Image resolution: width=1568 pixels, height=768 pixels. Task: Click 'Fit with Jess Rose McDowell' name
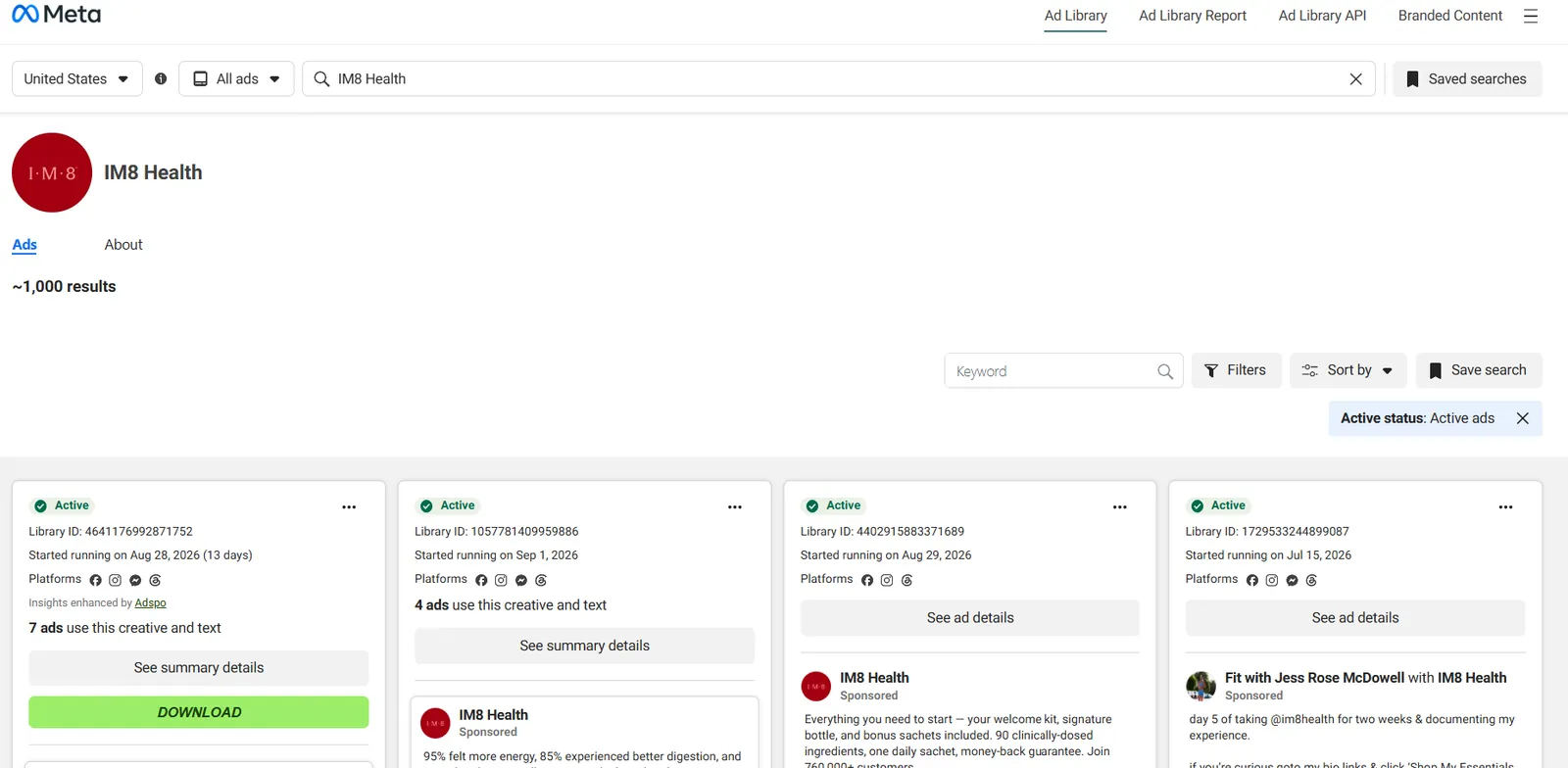[x=1314, y=678]
